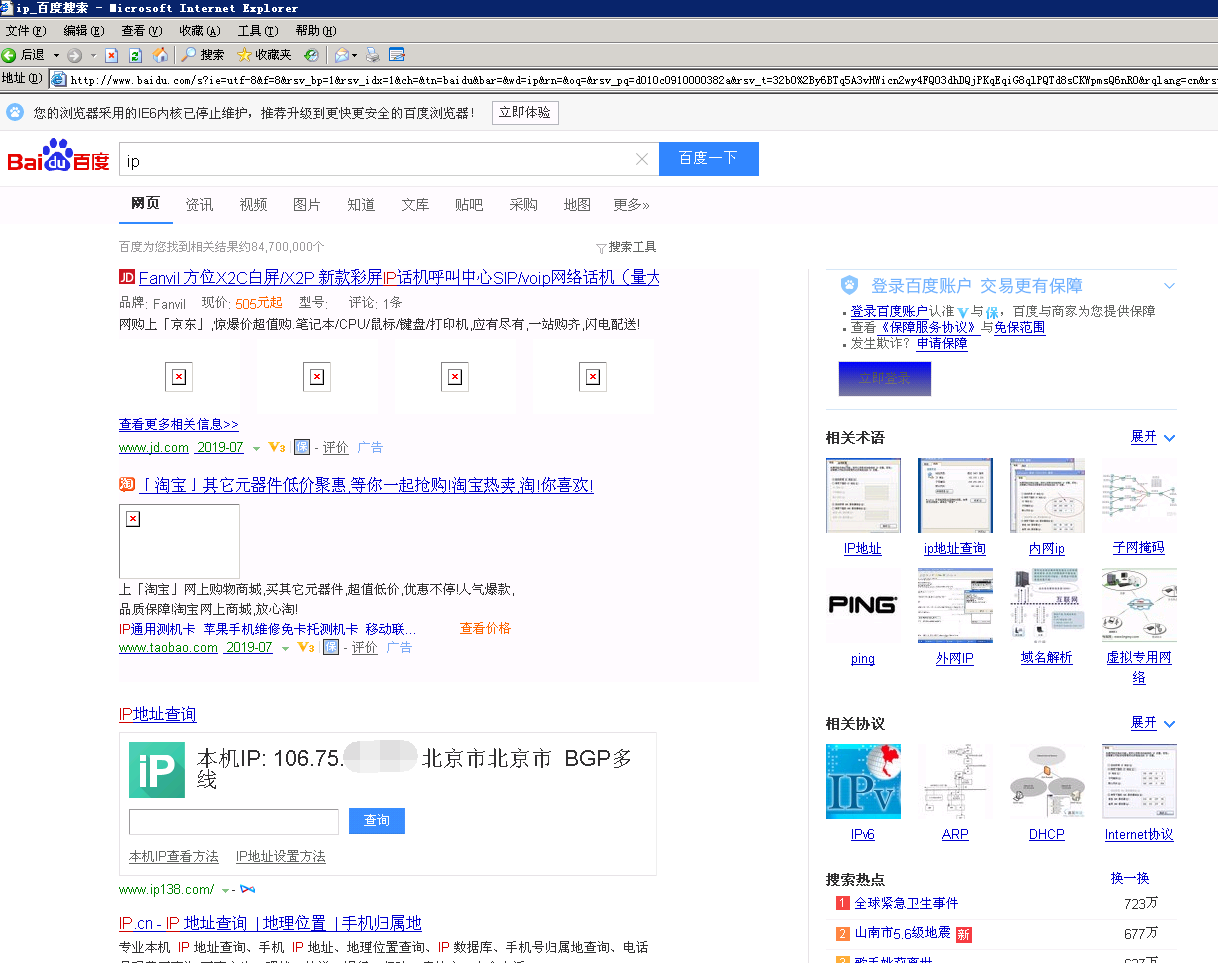The image size is (1218, 963).
Task: Click the Print toolbar icon
Action: pos(372,55)
